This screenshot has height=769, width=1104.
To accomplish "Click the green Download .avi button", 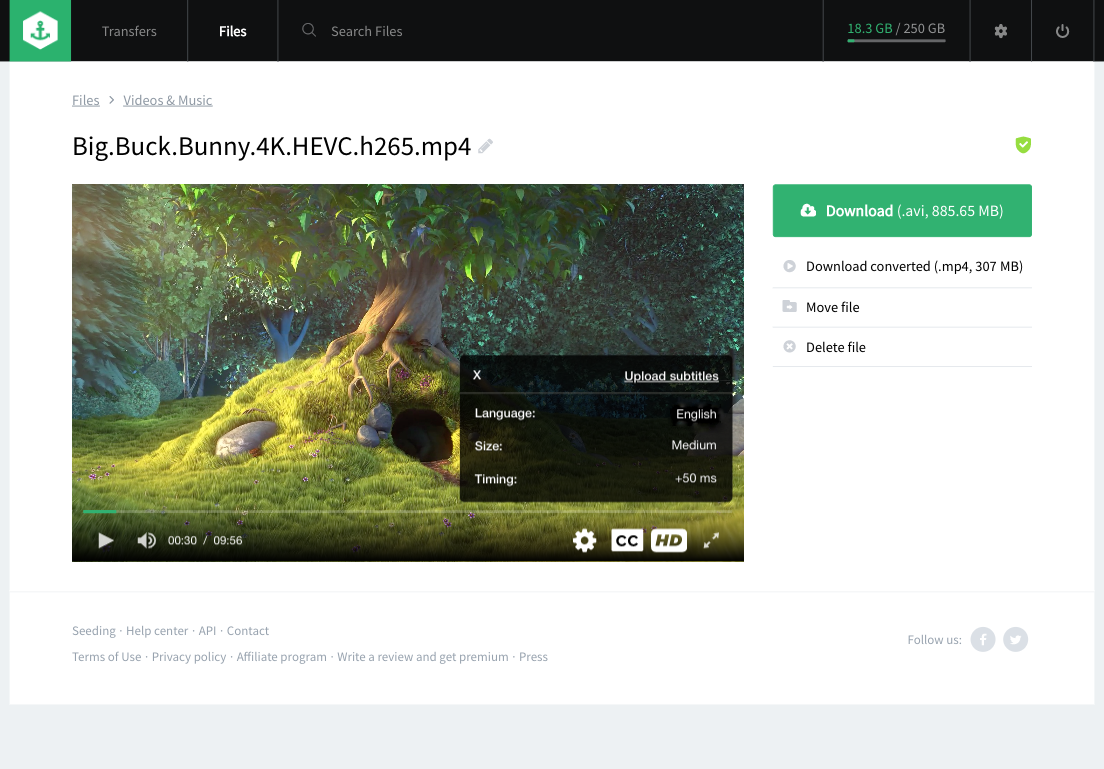I will pyautogui.click(x=901, y=211).
